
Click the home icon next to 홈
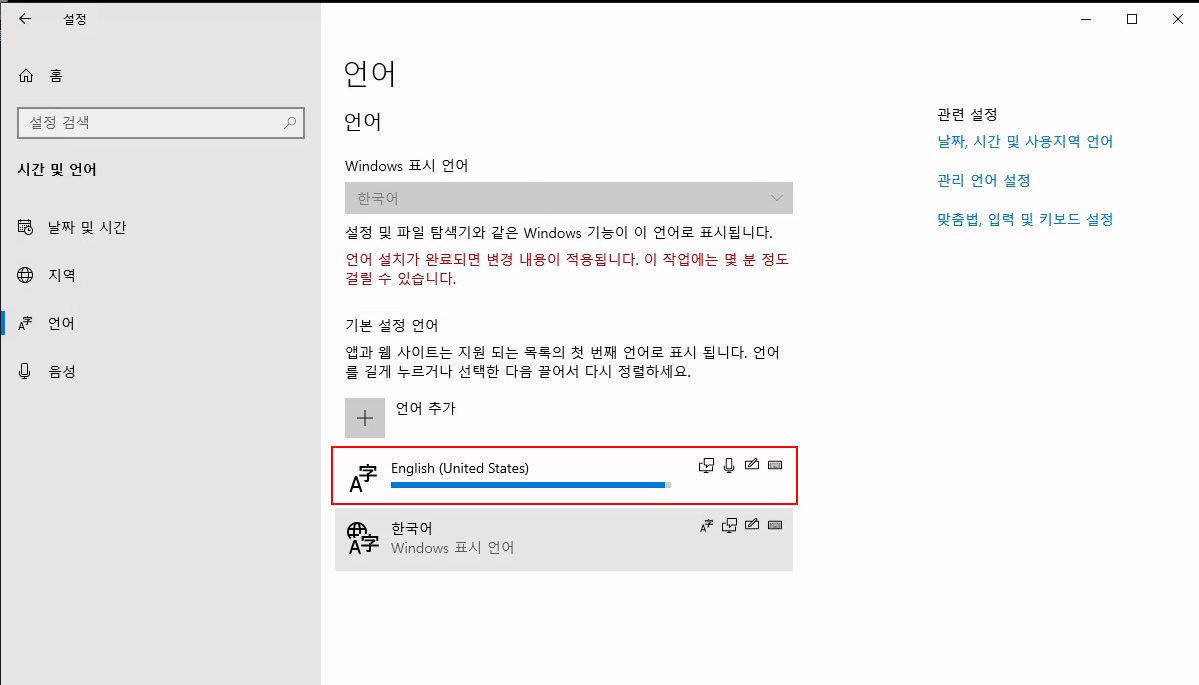coord(25,75)
